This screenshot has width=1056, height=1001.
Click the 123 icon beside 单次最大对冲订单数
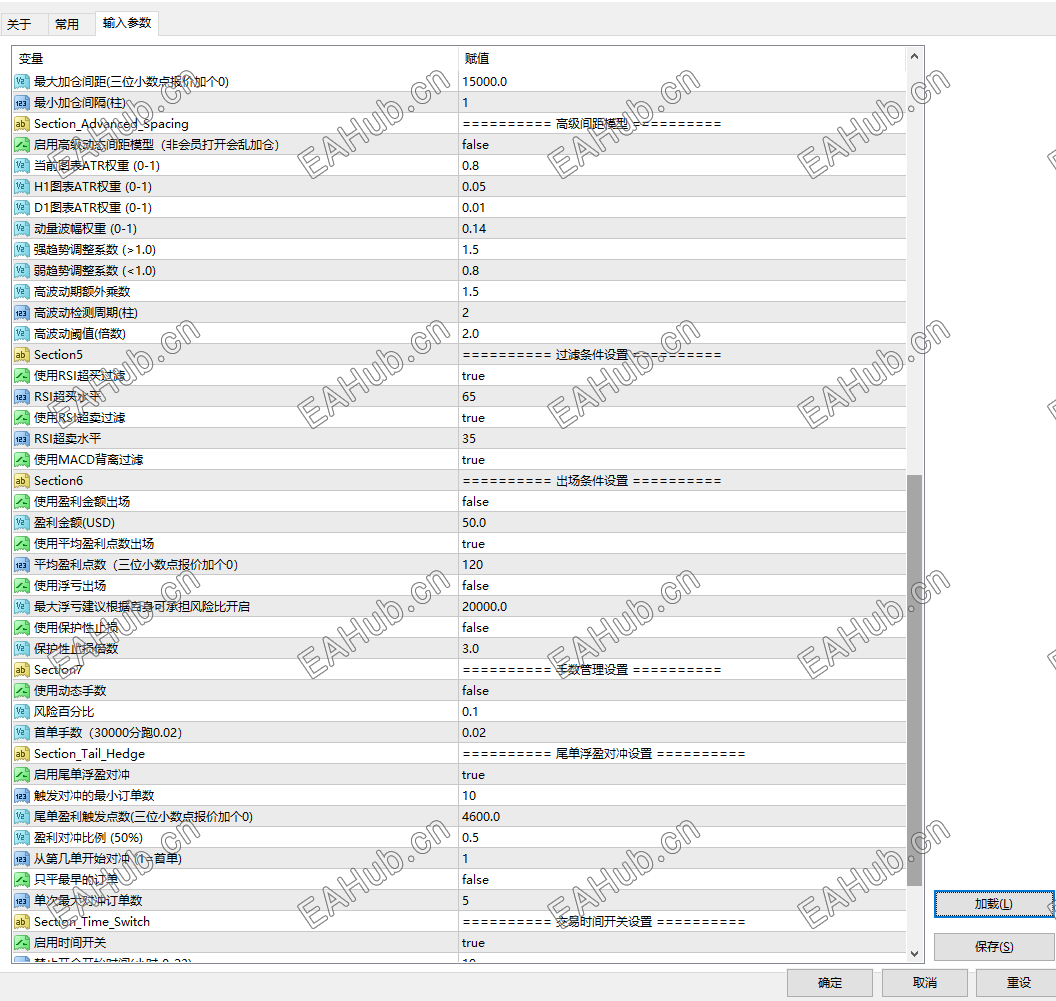click(20, 900)
